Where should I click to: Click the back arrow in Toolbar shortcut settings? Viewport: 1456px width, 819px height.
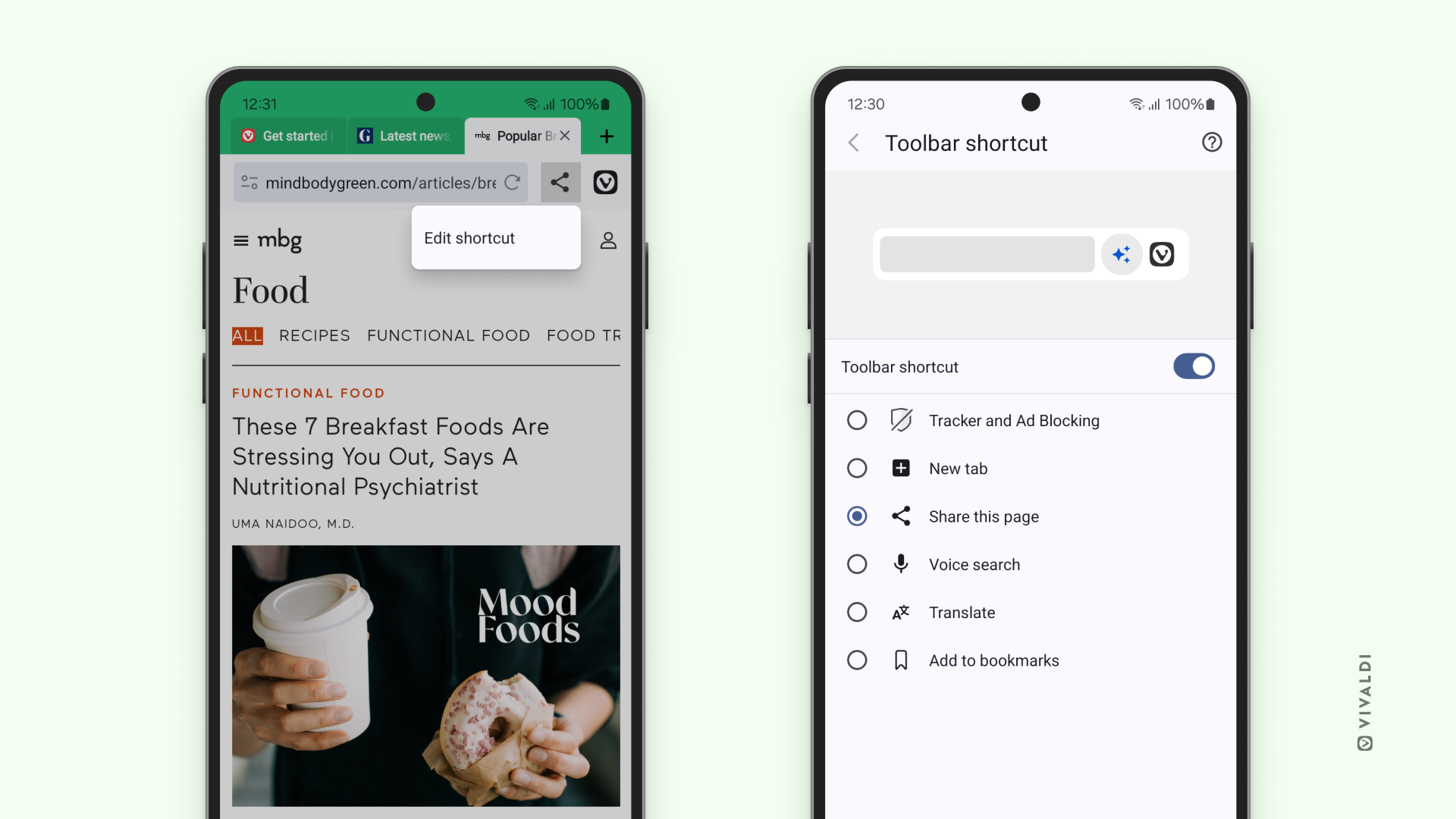(854, 143)
